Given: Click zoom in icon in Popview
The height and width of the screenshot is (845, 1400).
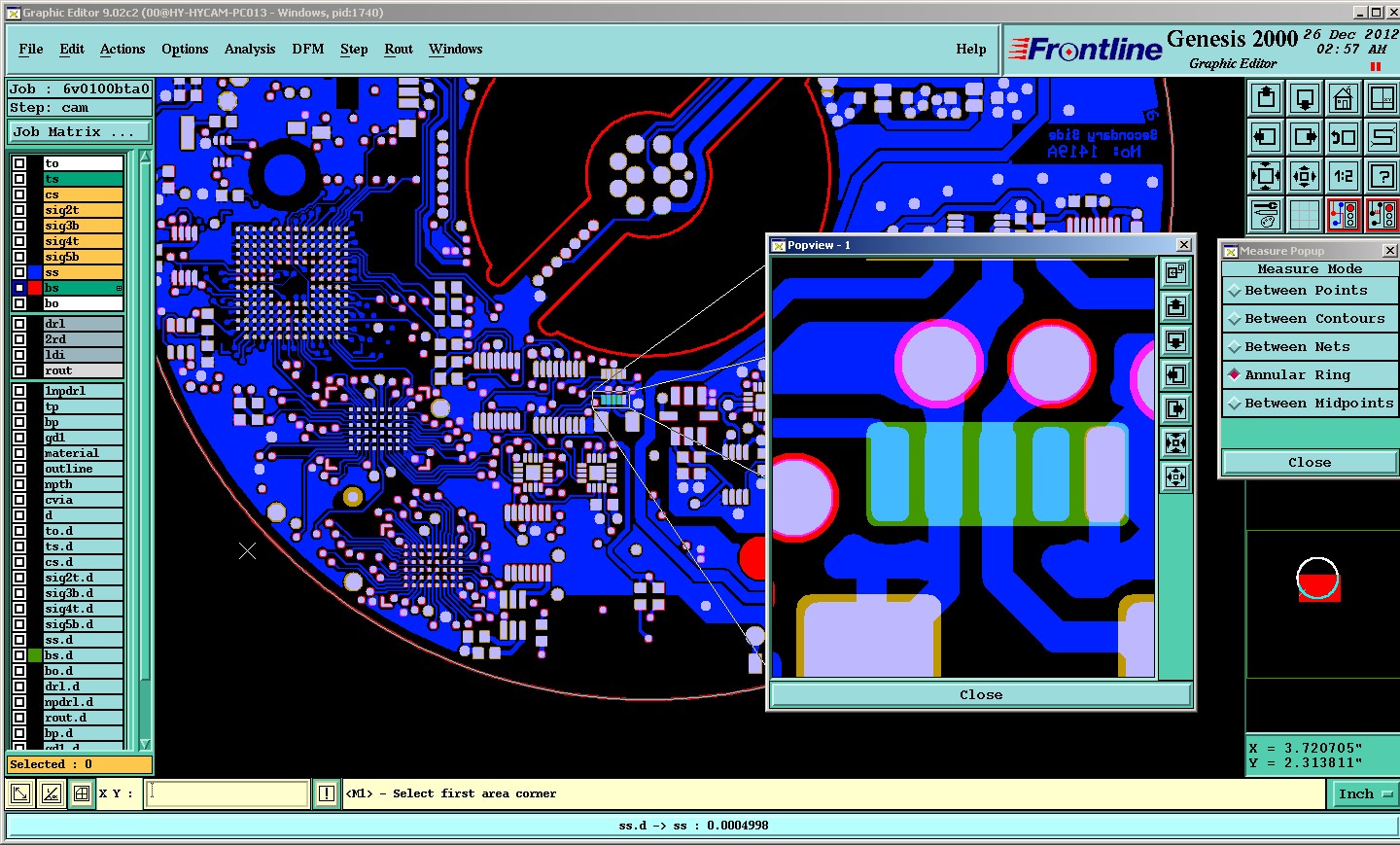Looking at the screenshot, I should click(x=1176, y=443).
